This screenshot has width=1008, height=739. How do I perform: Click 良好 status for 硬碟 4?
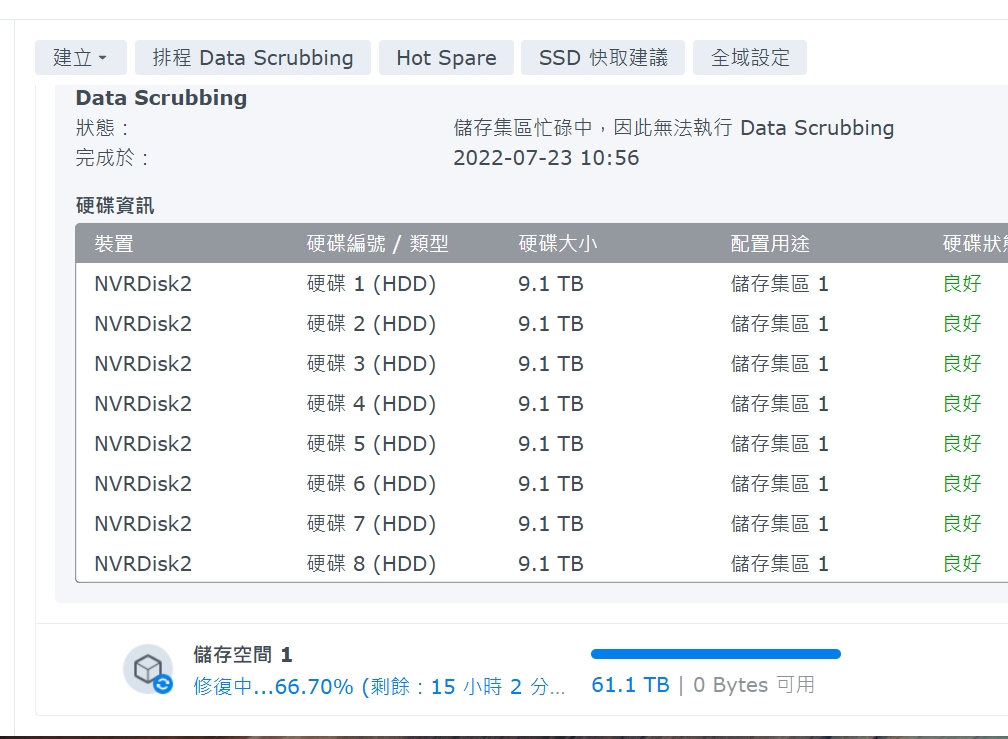click(962, 404)
